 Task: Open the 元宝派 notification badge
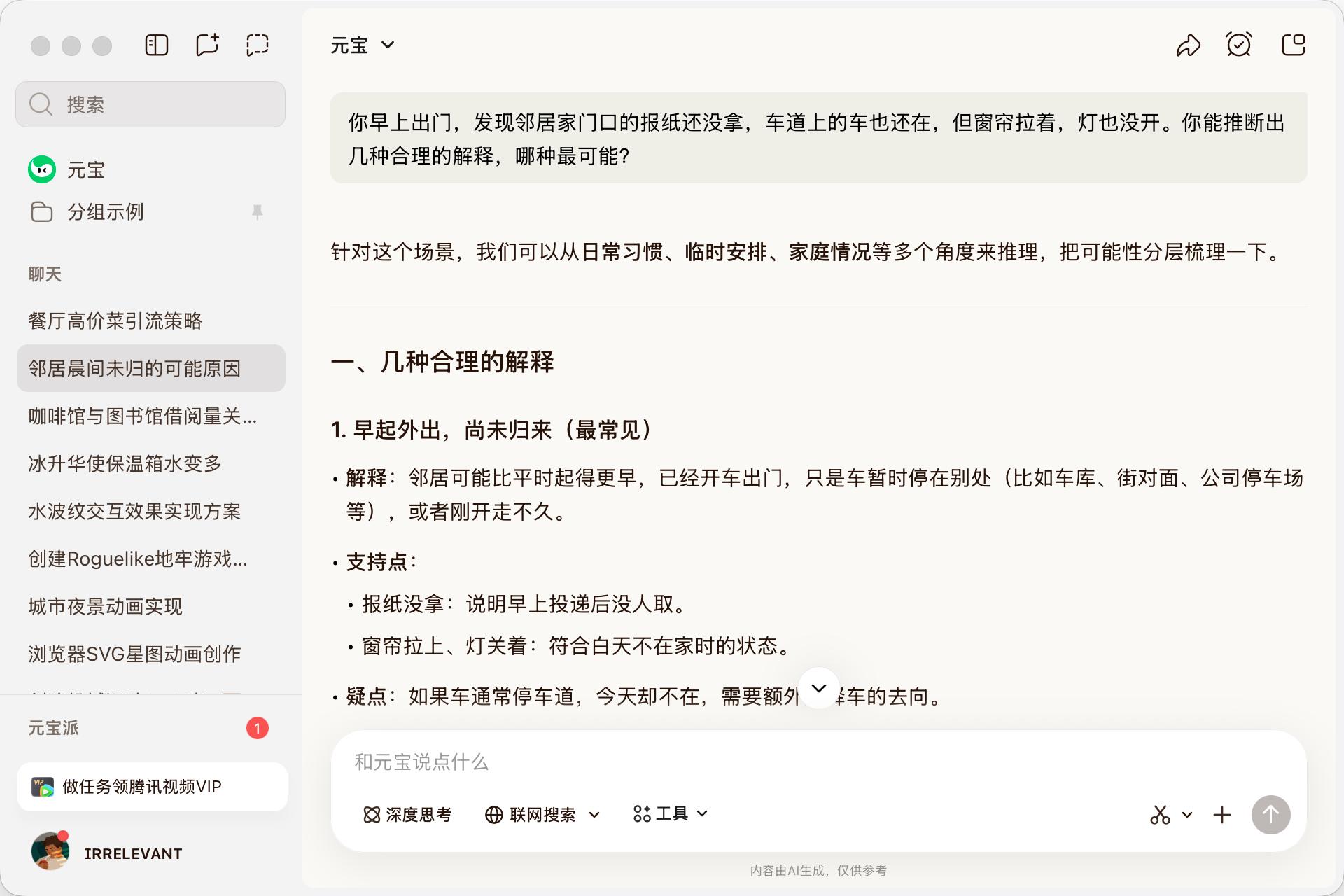(x=258, y=727)
